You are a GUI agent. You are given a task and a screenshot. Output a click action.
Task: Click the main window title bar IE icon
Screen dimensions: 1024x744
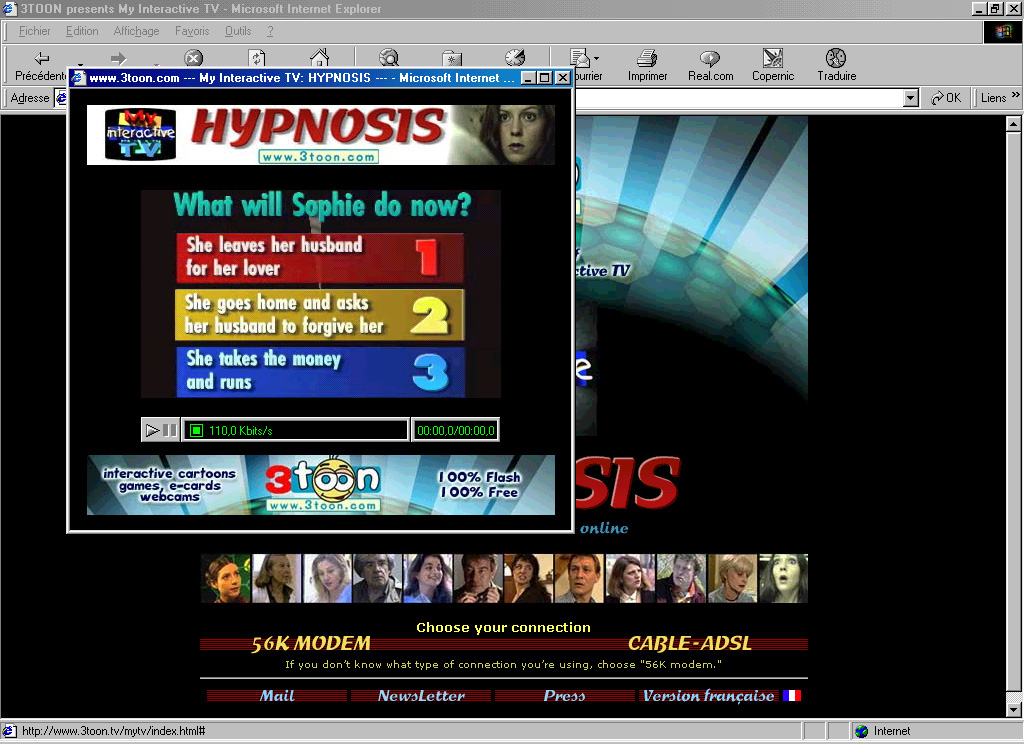pyautogui.click(x=9, y=8)
